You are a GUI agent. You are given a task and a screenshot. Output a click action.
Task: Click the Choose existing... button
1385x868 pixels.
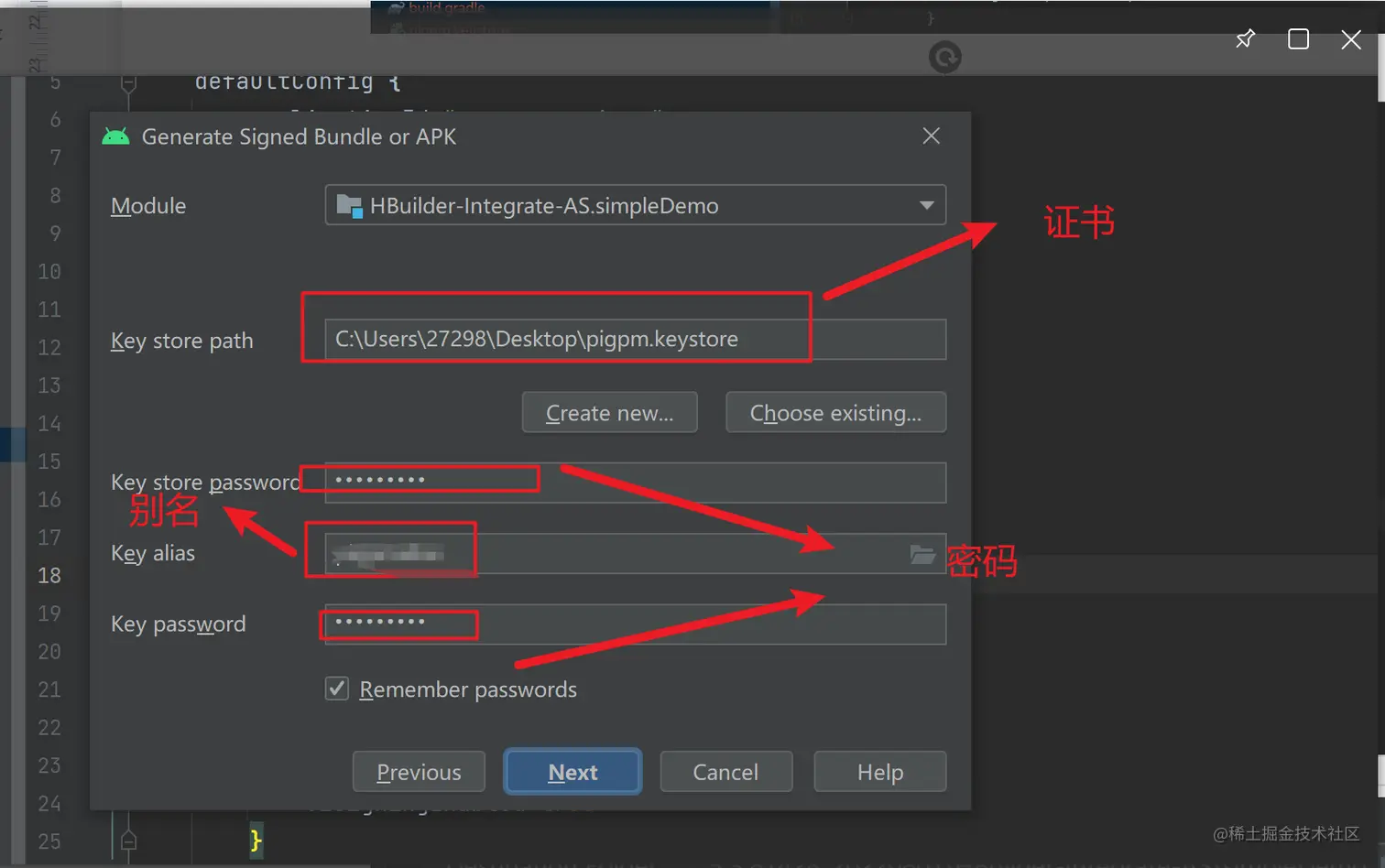(x=835, y=413)
